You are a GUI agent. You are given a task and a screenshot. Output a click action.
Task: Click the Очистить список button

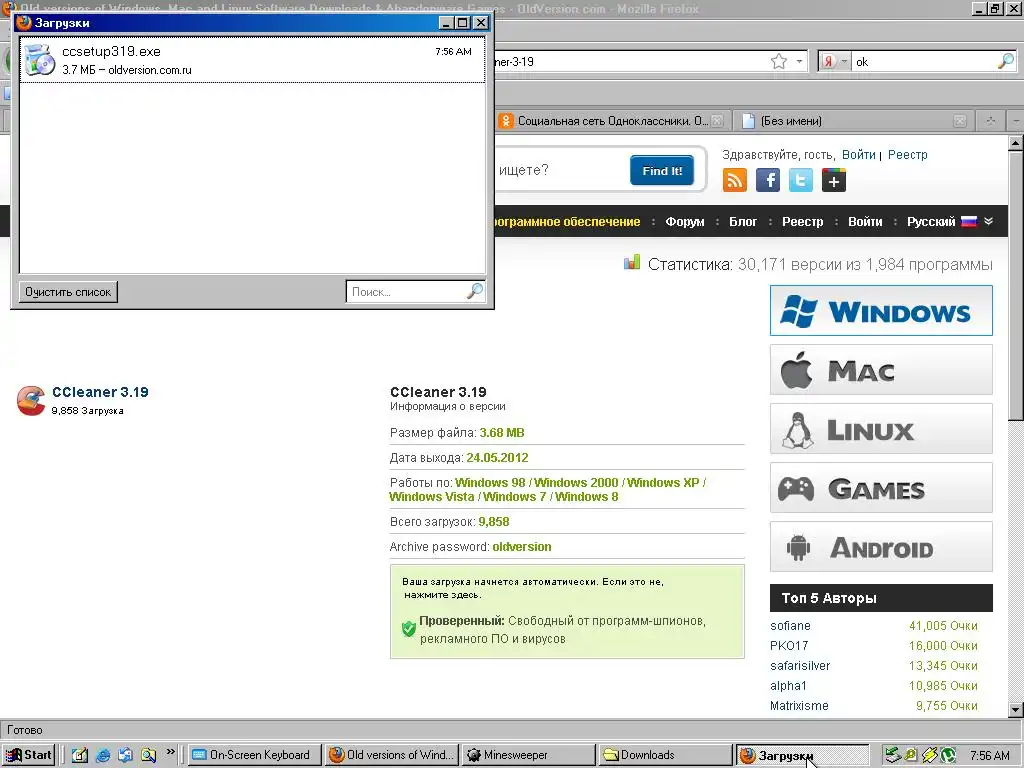68,292
